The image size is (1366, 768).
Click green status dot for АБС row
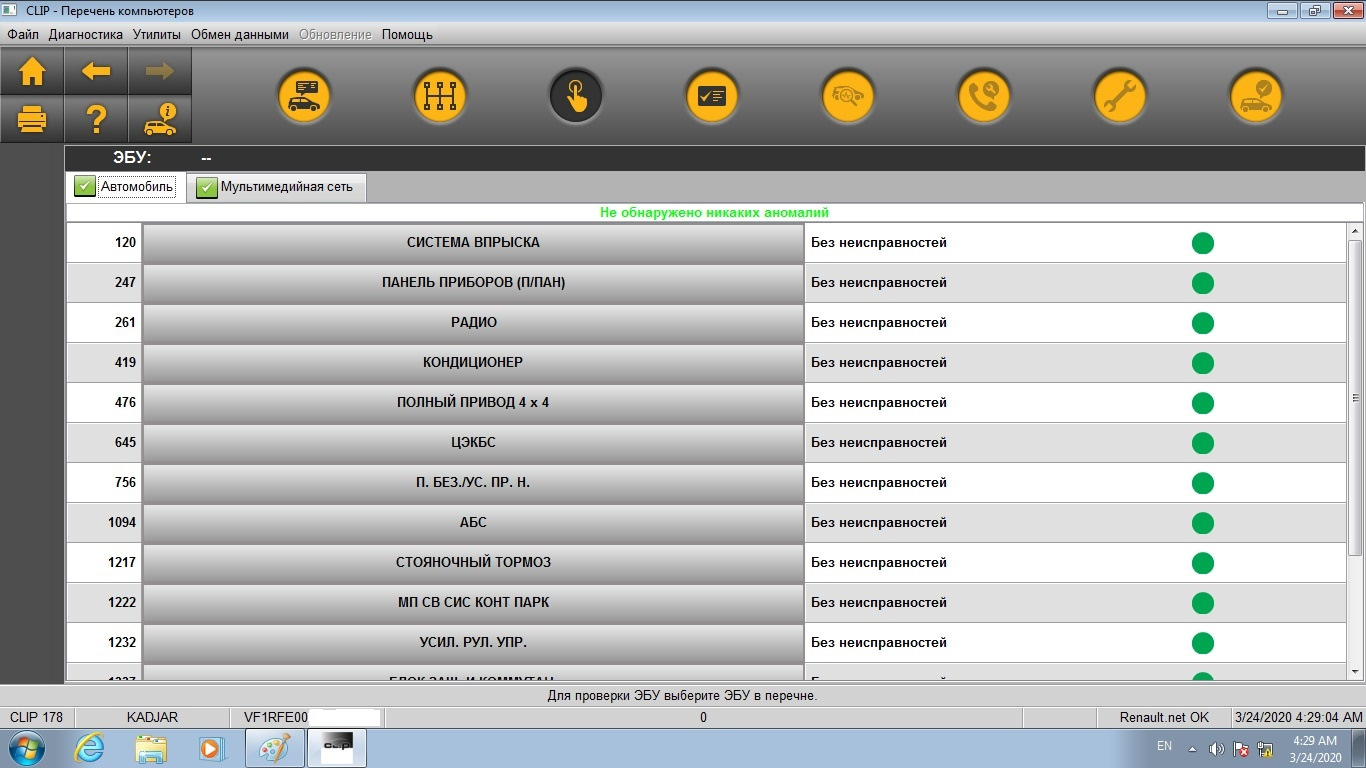pyautogui.click(x=1203, y=523)
